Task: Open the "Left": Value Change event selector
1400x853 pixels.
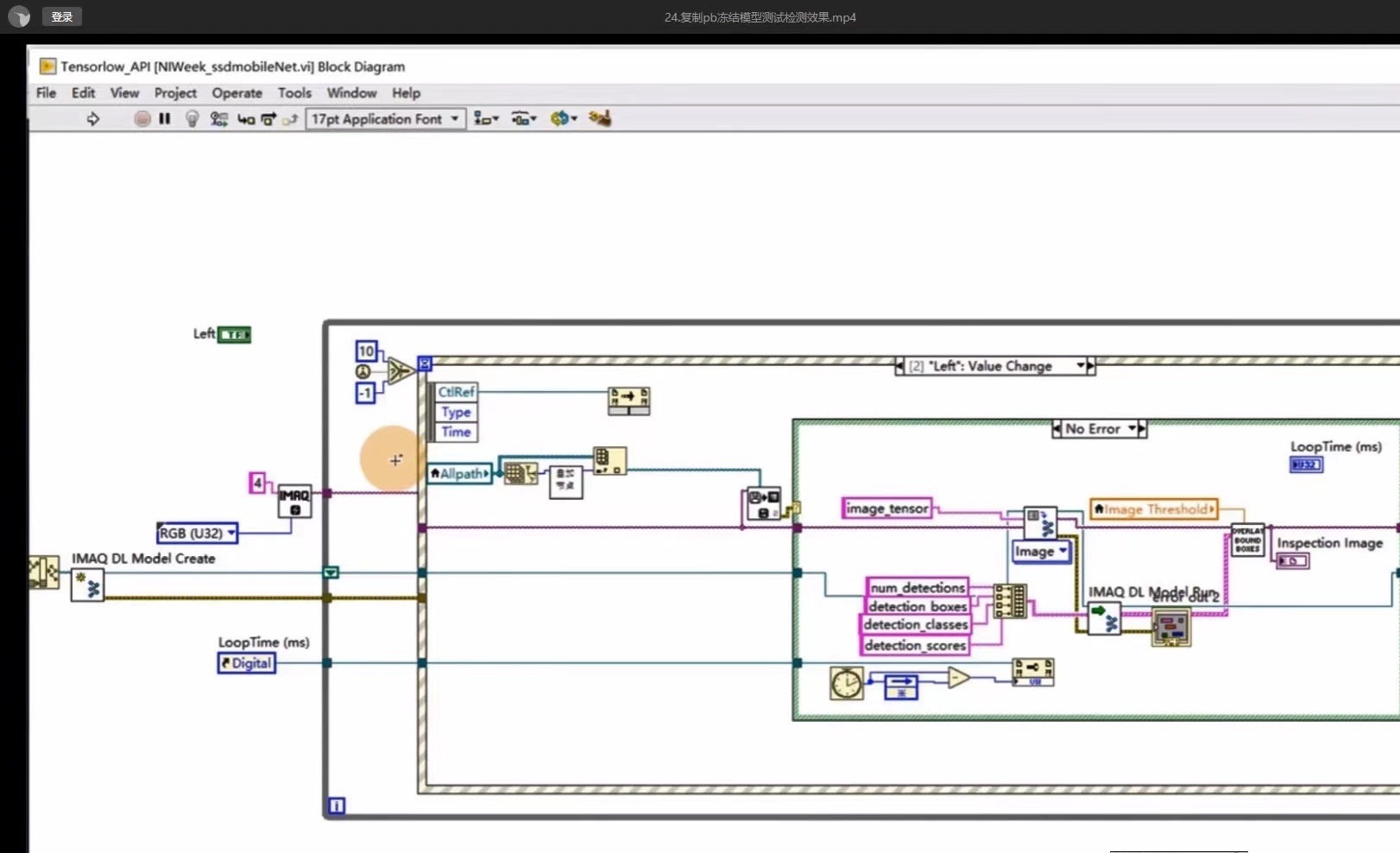Action: tap(993, 365)
